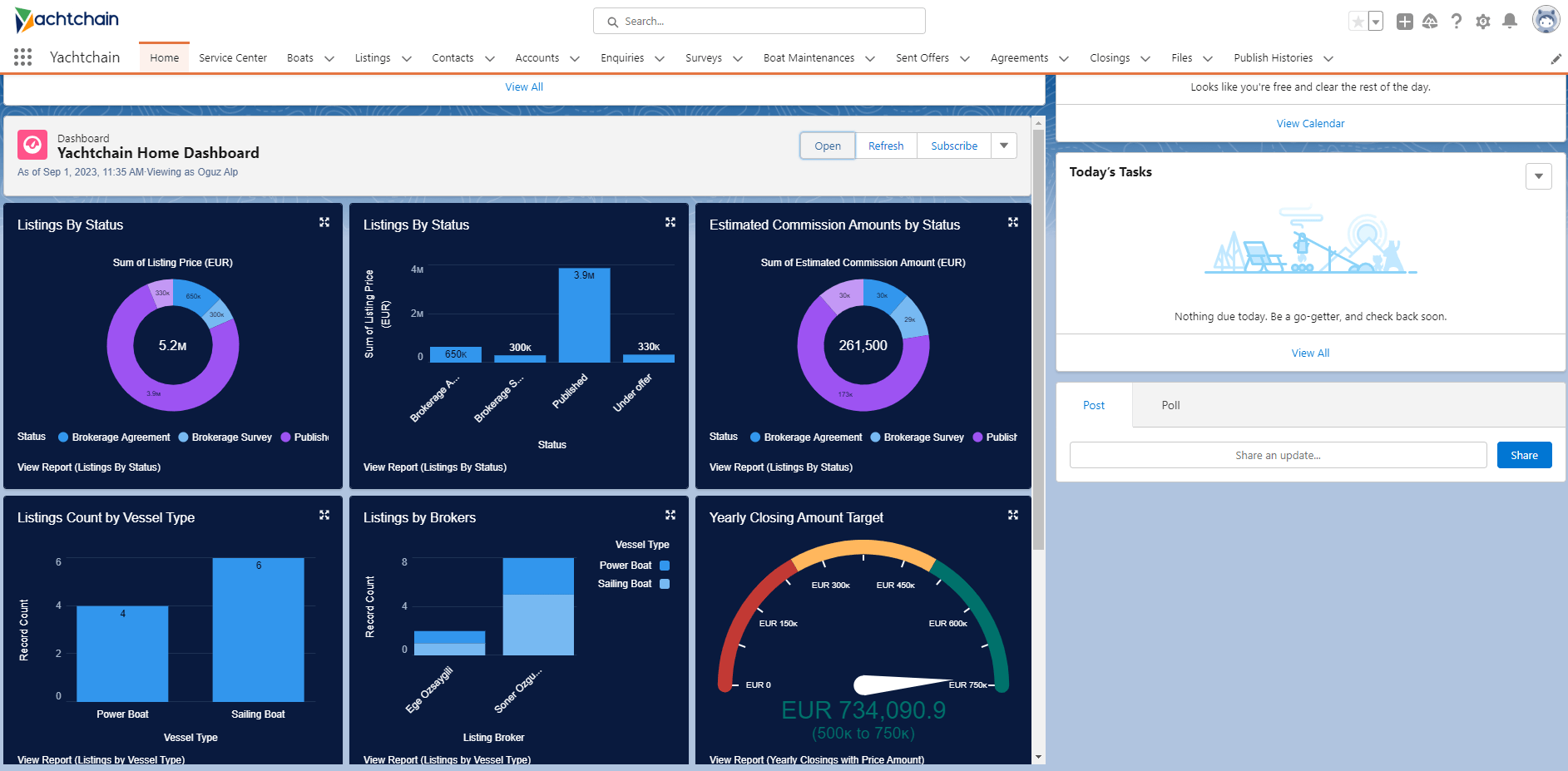Click the notifications bell icon

1509,22
